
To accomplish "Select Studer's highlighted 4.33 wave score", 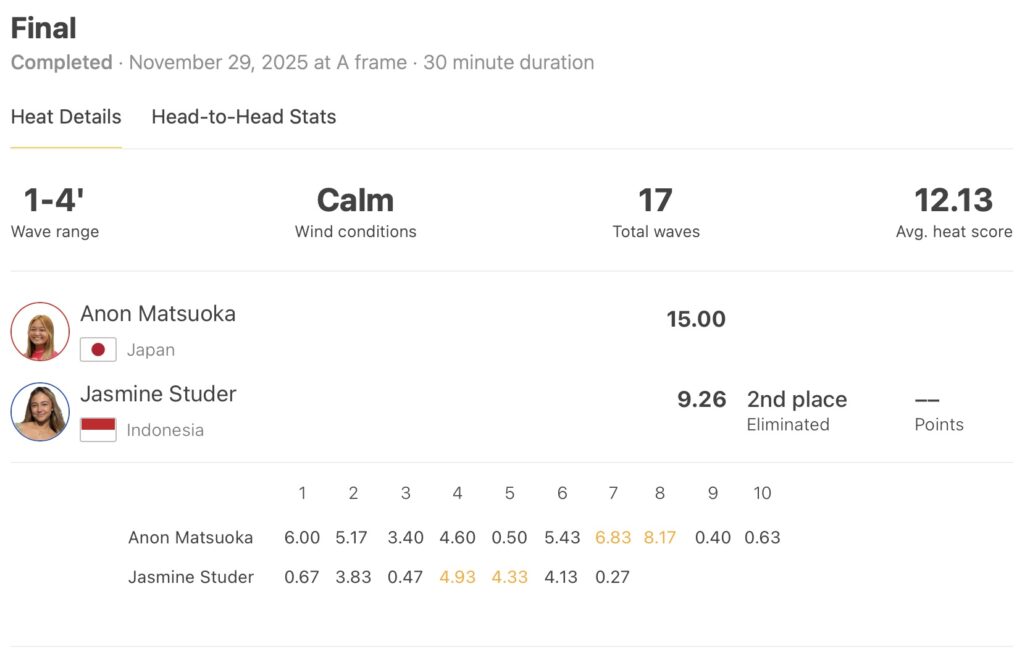I will [x=509, y=577].
